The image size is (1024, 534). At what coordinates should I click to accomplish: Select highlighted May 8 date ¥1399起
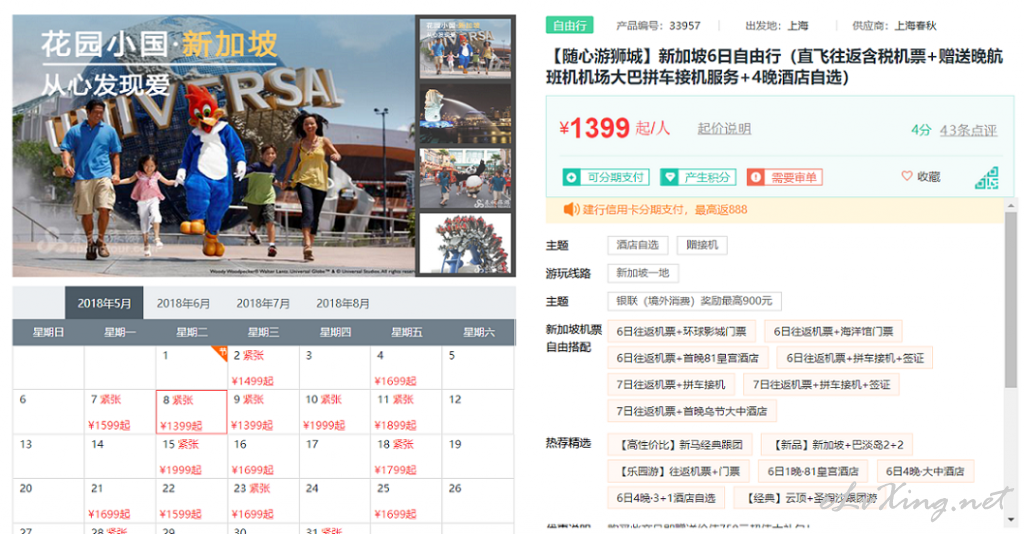(191, 412)
